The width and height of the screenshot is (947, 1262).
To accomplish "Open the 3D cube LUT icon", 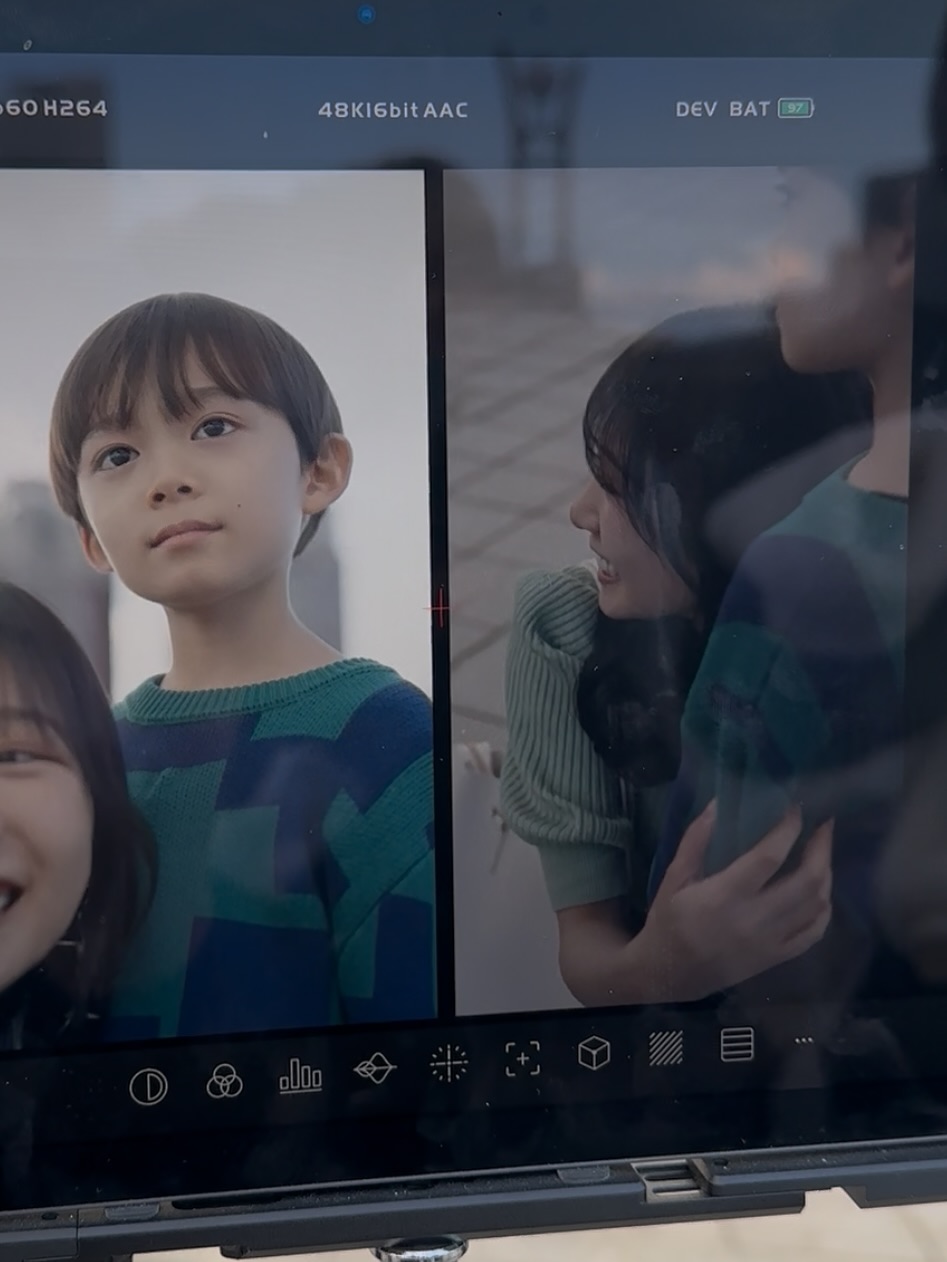I will click(594, 1052).
